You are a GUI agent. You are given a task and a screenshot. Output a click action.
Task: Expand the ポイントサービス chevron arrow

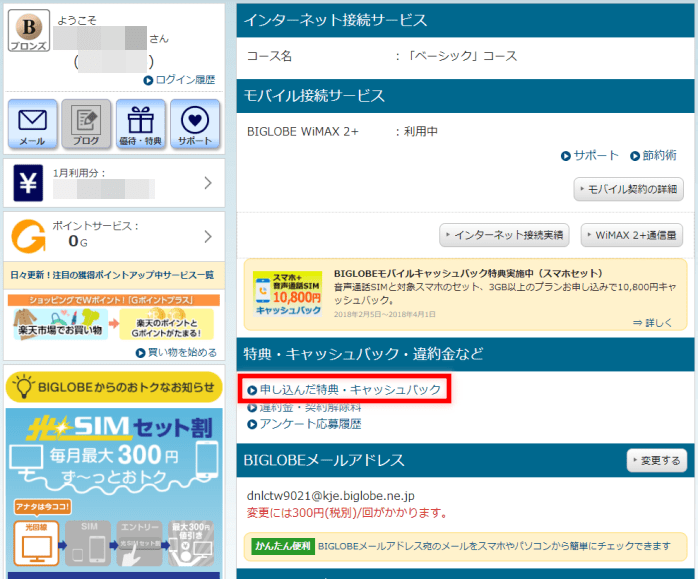pos(208,236)
